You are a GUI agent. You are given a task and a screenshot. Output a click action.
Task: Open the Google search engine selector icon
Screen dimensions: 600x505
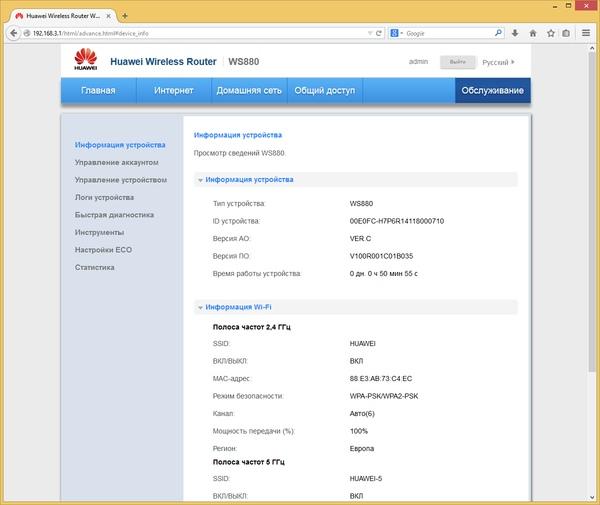(396, 33)
